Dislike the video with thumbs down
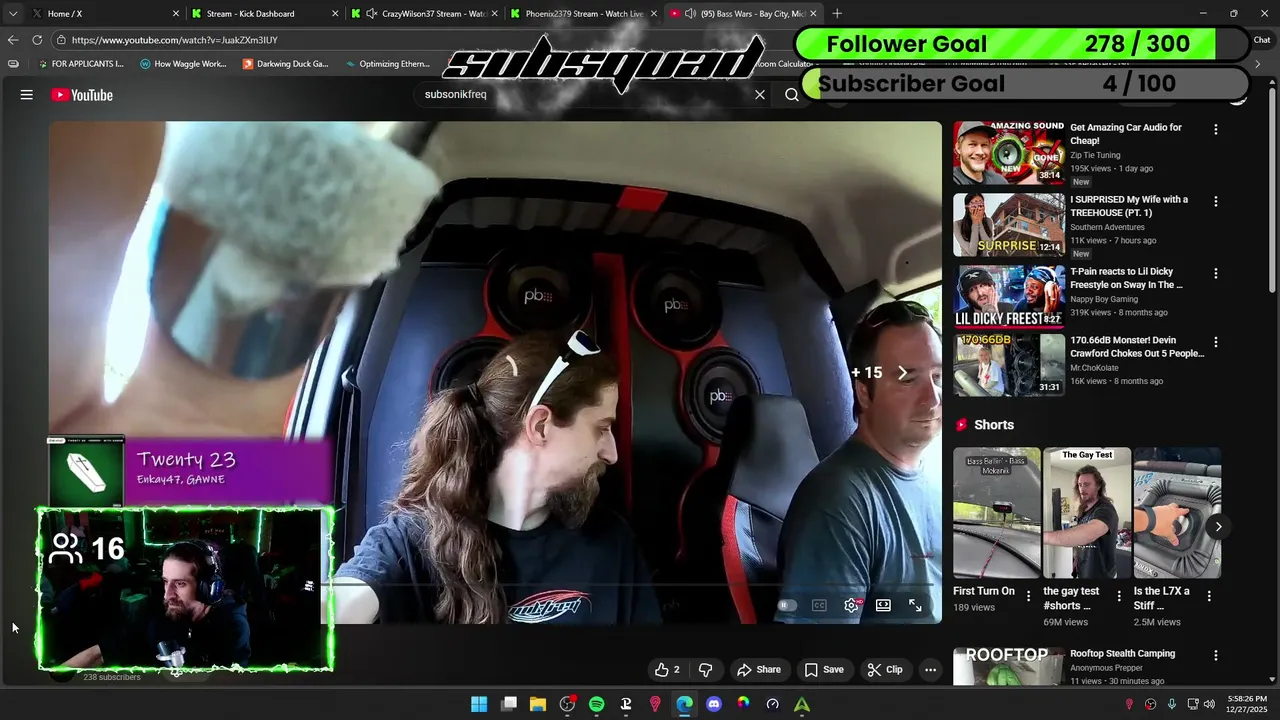Viewport: 1280px width, 720px height. 705,670
